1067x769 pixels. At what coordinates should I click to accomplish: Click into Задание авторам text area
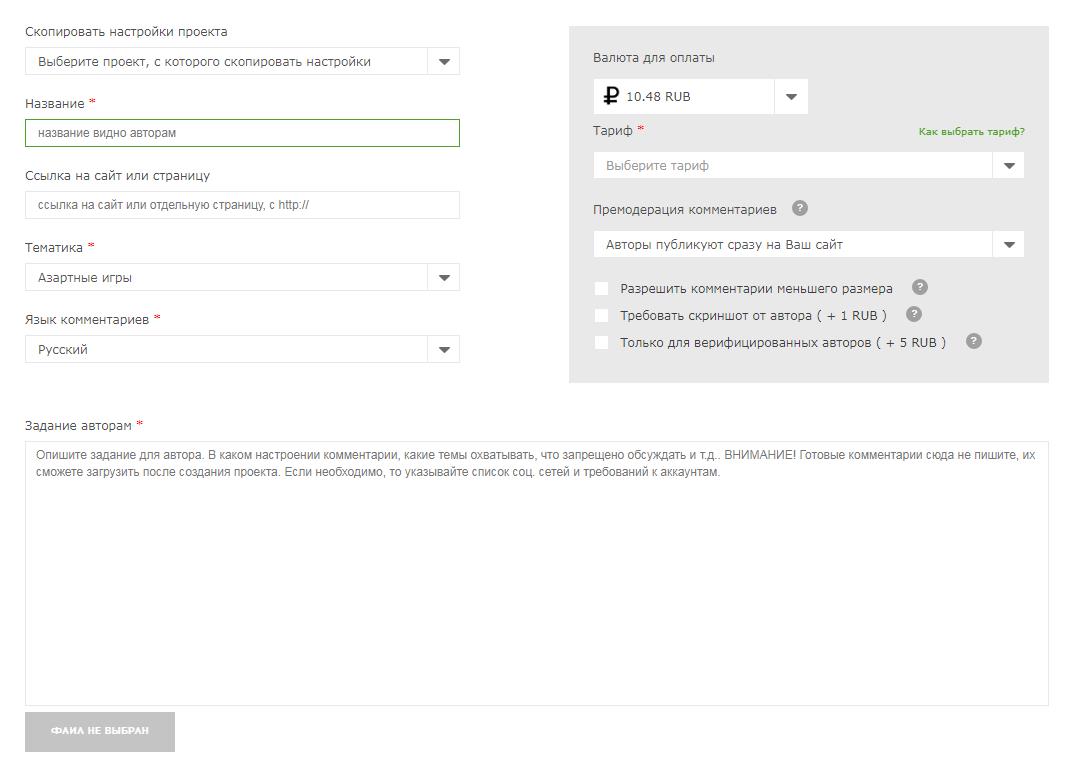coord(537,573)
